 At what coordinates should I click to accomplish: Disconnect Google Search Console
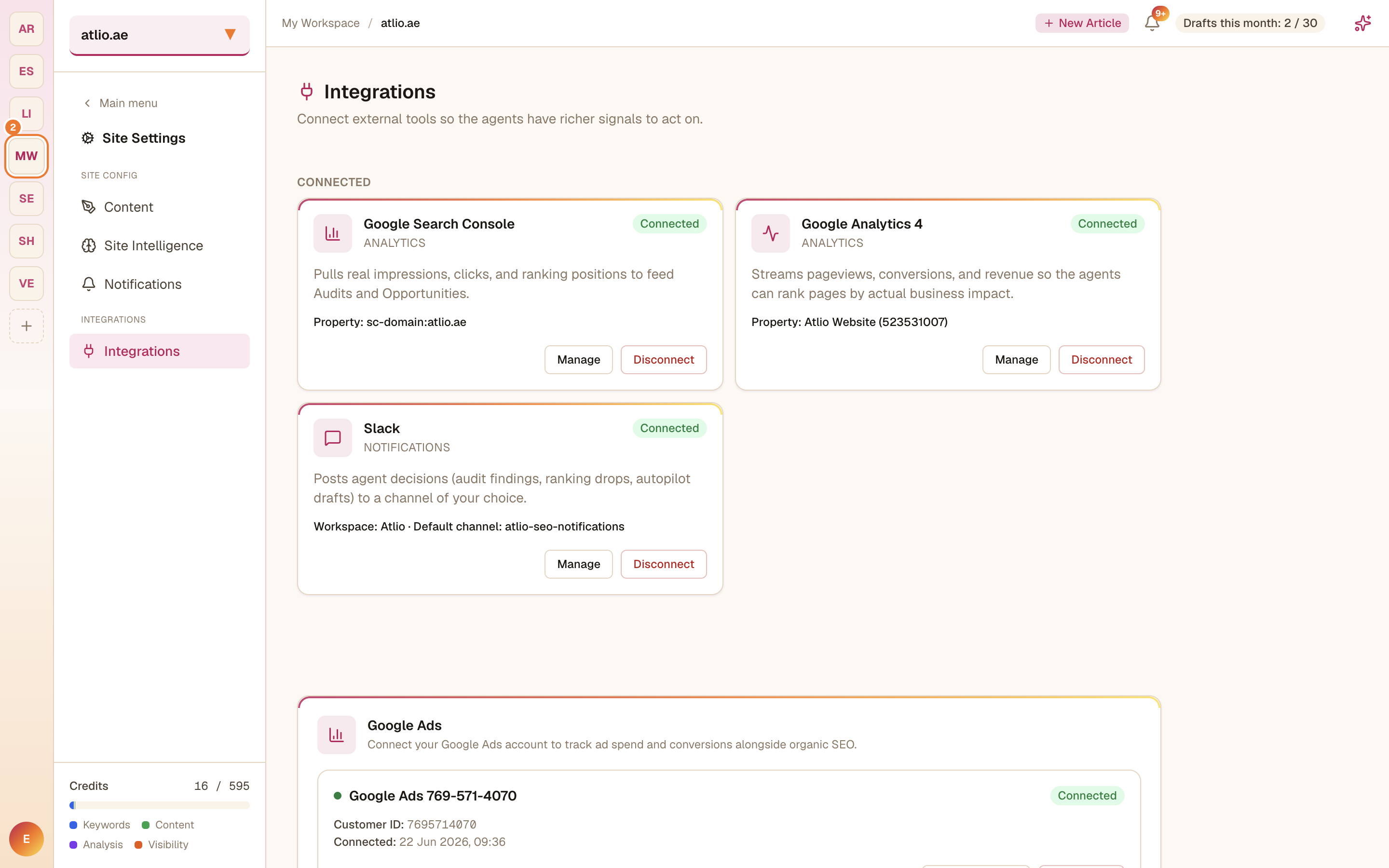point(664,359)
